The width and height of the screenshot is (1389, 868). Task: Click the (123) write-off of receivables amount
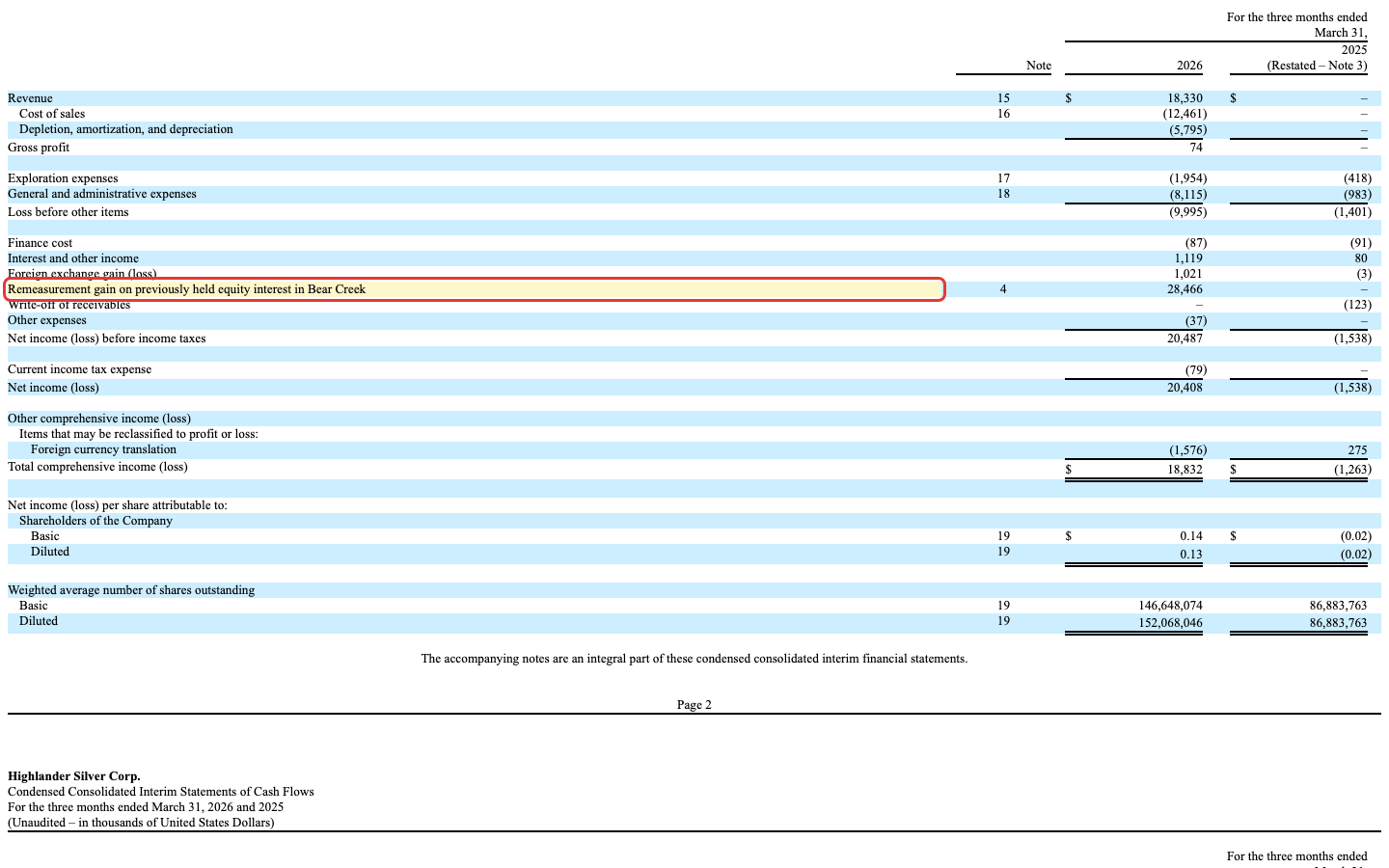pyautogui.click(x=1357, y=305)
